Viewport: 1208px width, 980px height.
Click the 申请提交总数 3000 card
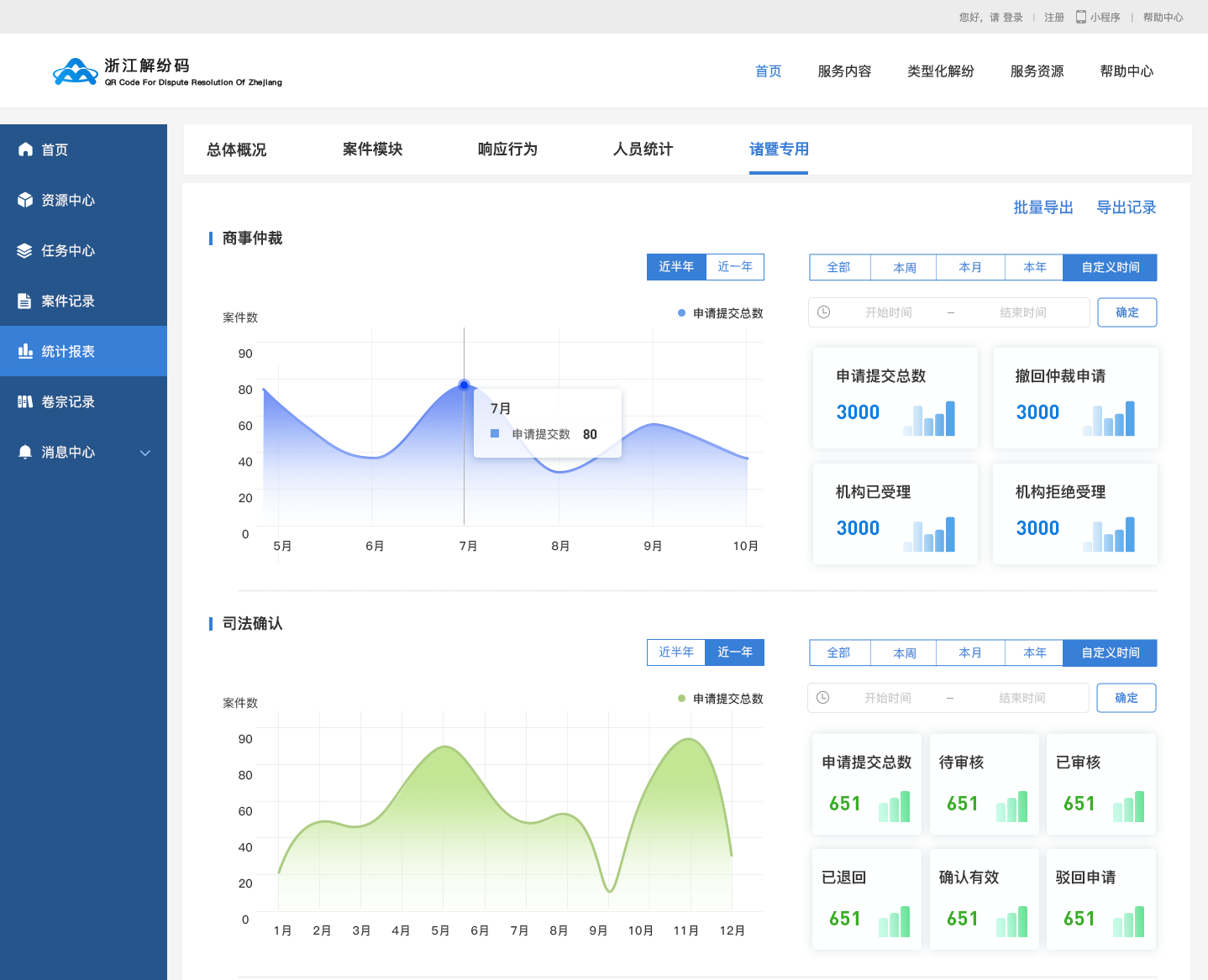(x=895, y=398)
